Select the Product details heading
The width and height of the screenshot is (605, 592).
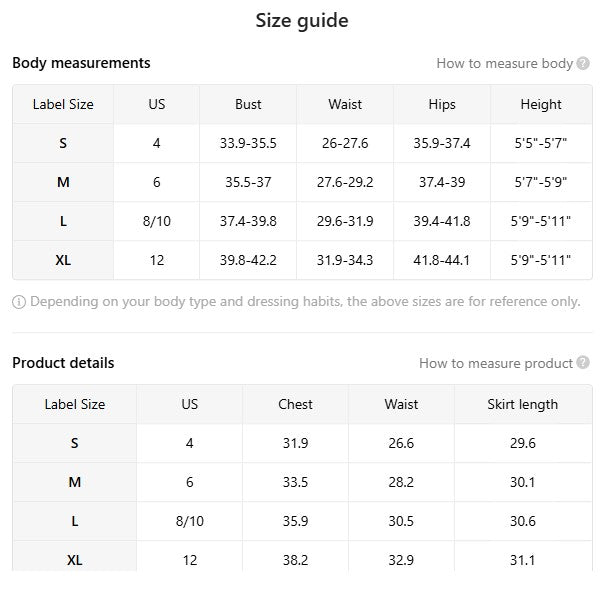(63, 363)
